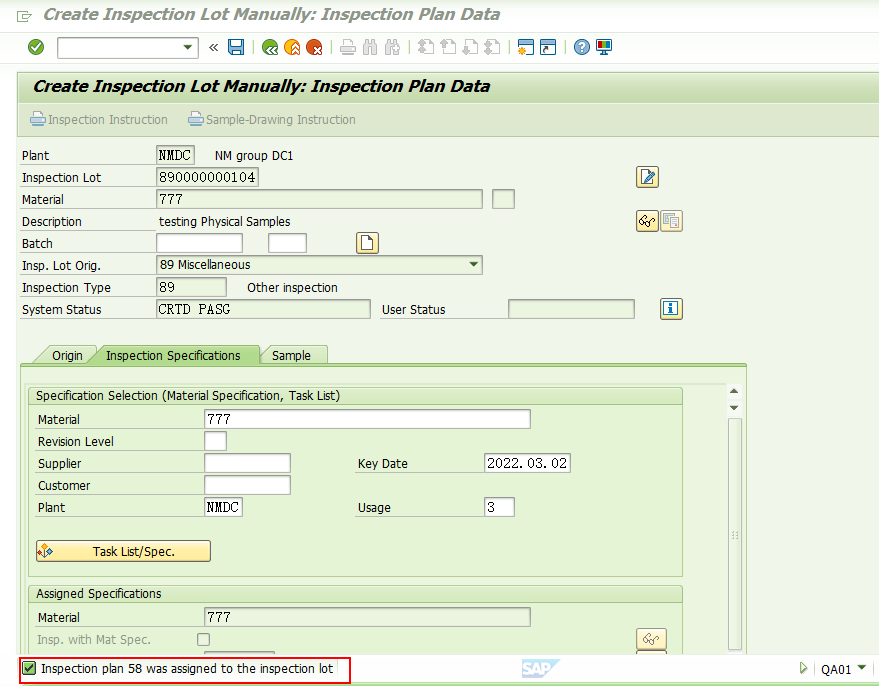Click the User Status field
This screenshot has width=879, height=686.
pos(571,309)
